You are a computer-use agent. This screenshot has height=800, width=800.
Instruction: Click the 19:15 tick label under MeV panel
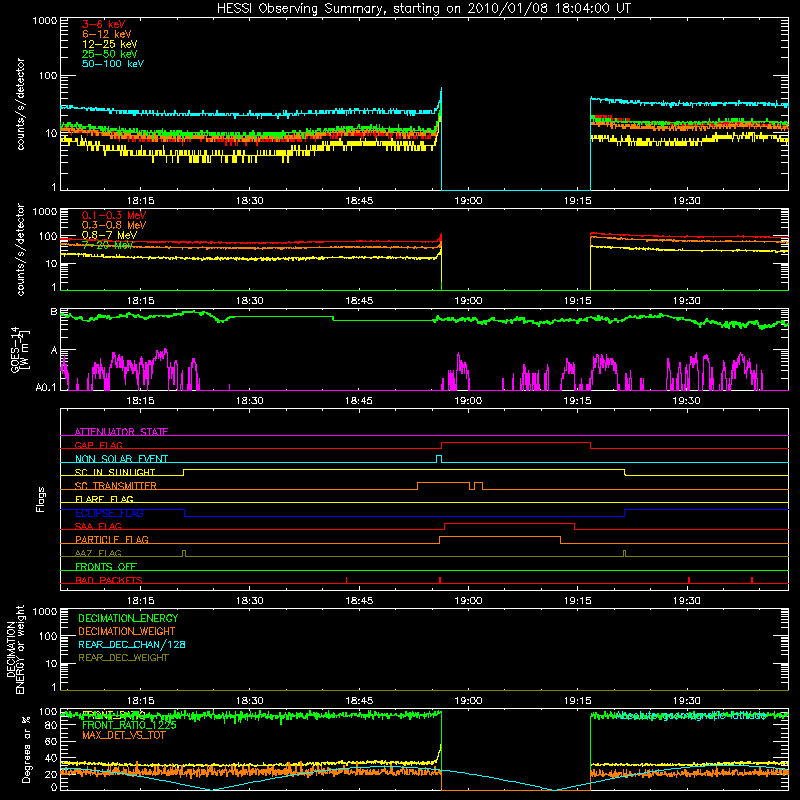[578, 301]
